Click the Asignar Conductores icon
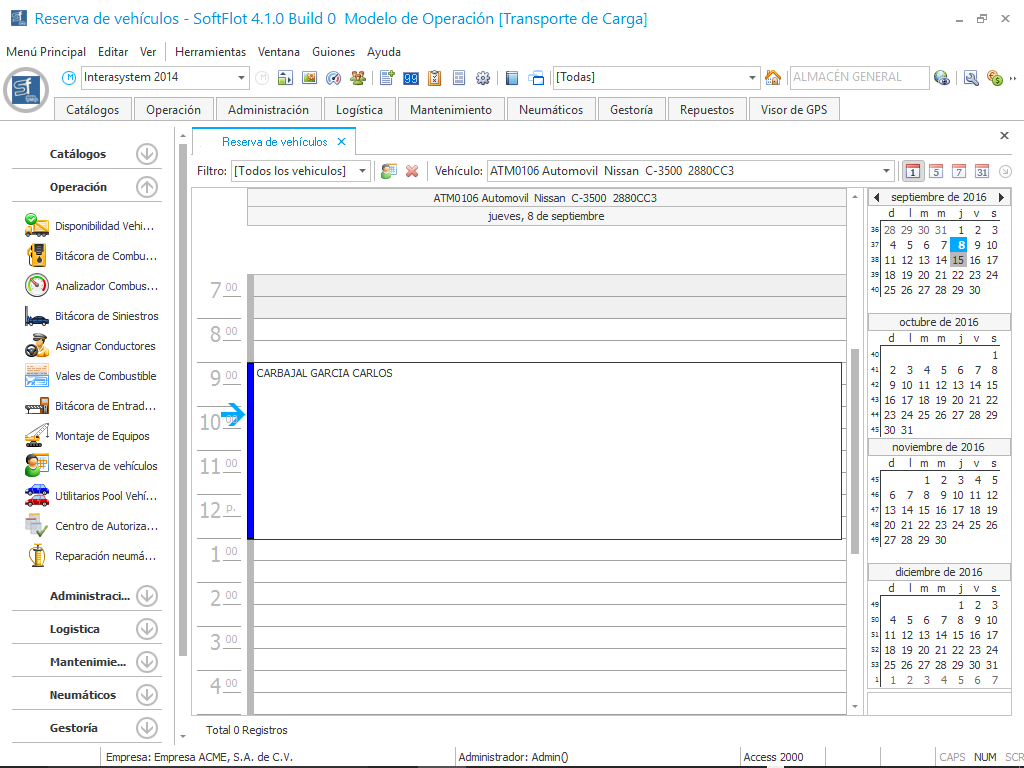Viewport: 1024px width, 768px height. point(37,346)
